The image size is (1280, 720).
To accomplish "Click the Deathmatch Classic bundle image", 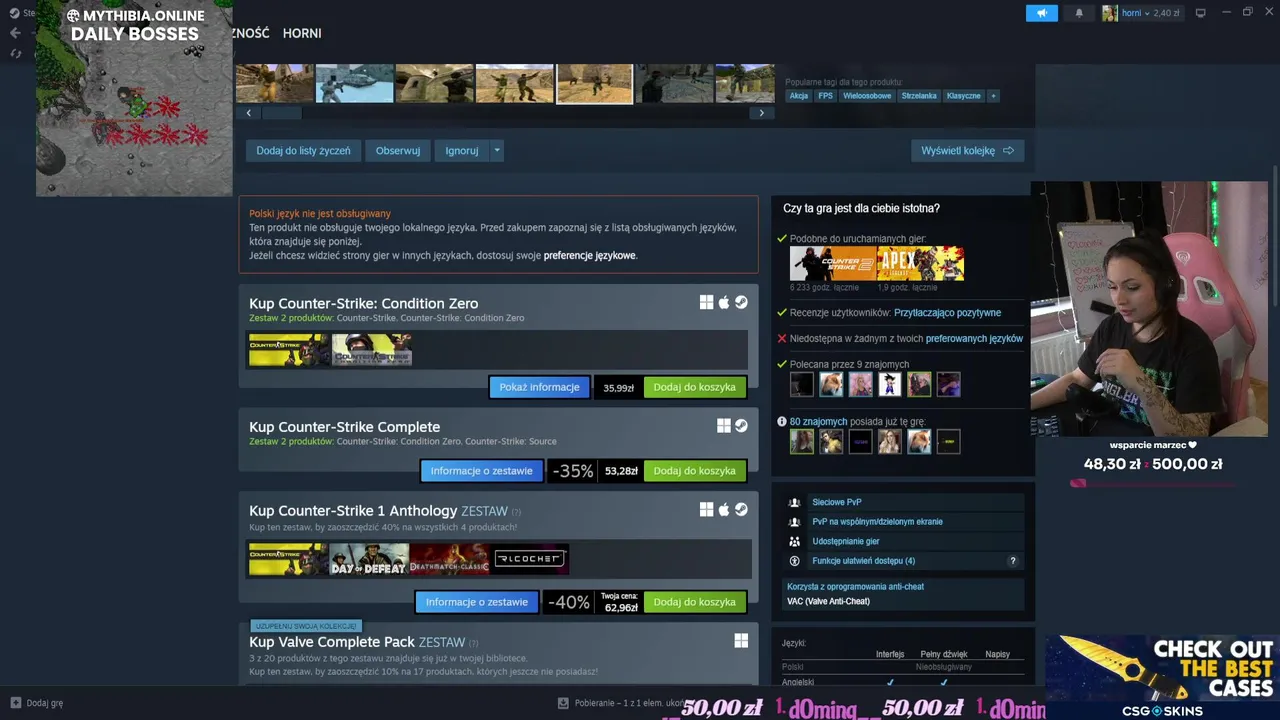I will click(x=449, y=559).
